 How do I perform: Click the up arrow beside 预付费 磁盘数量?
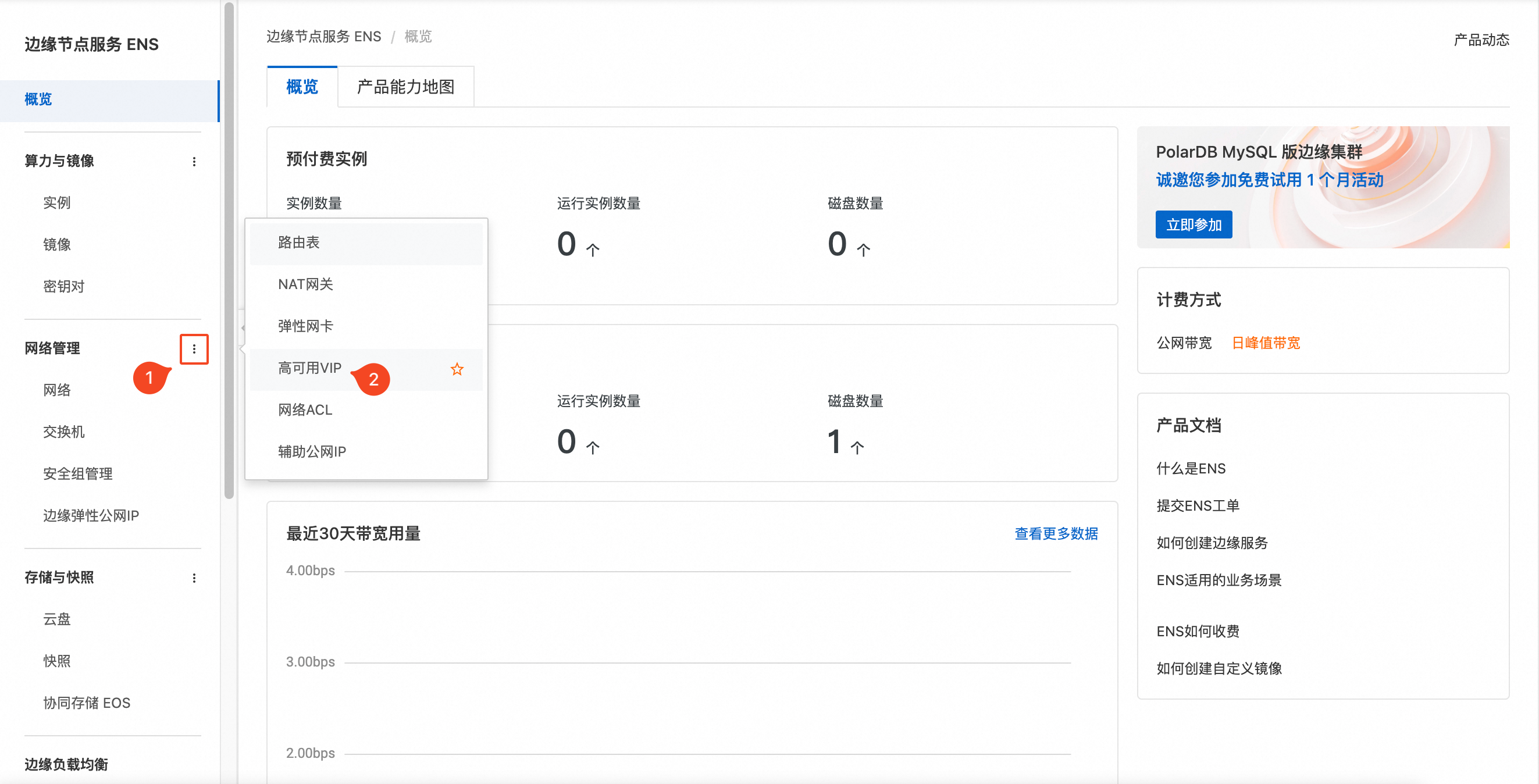(x=863, y=249)
